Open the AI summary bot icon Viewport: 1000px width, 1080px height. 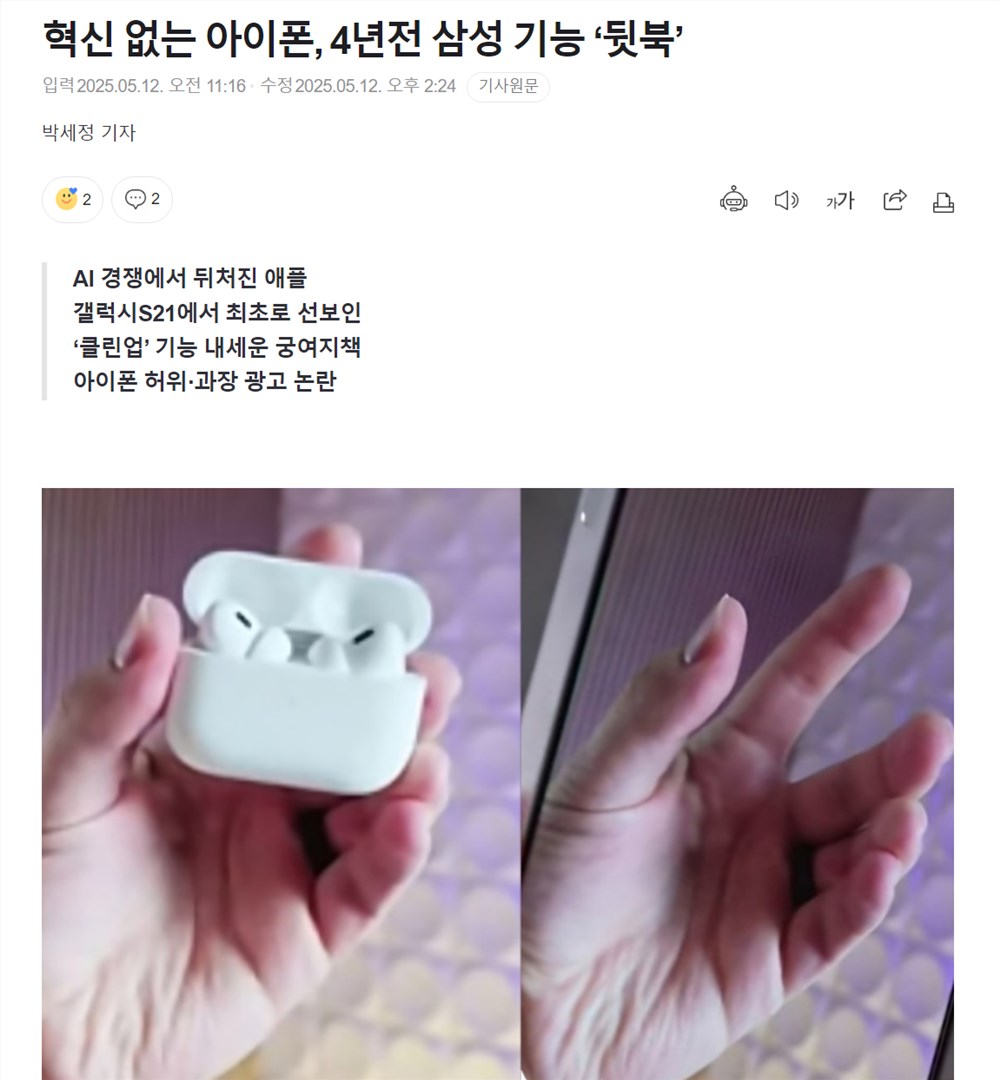point(733,200)
